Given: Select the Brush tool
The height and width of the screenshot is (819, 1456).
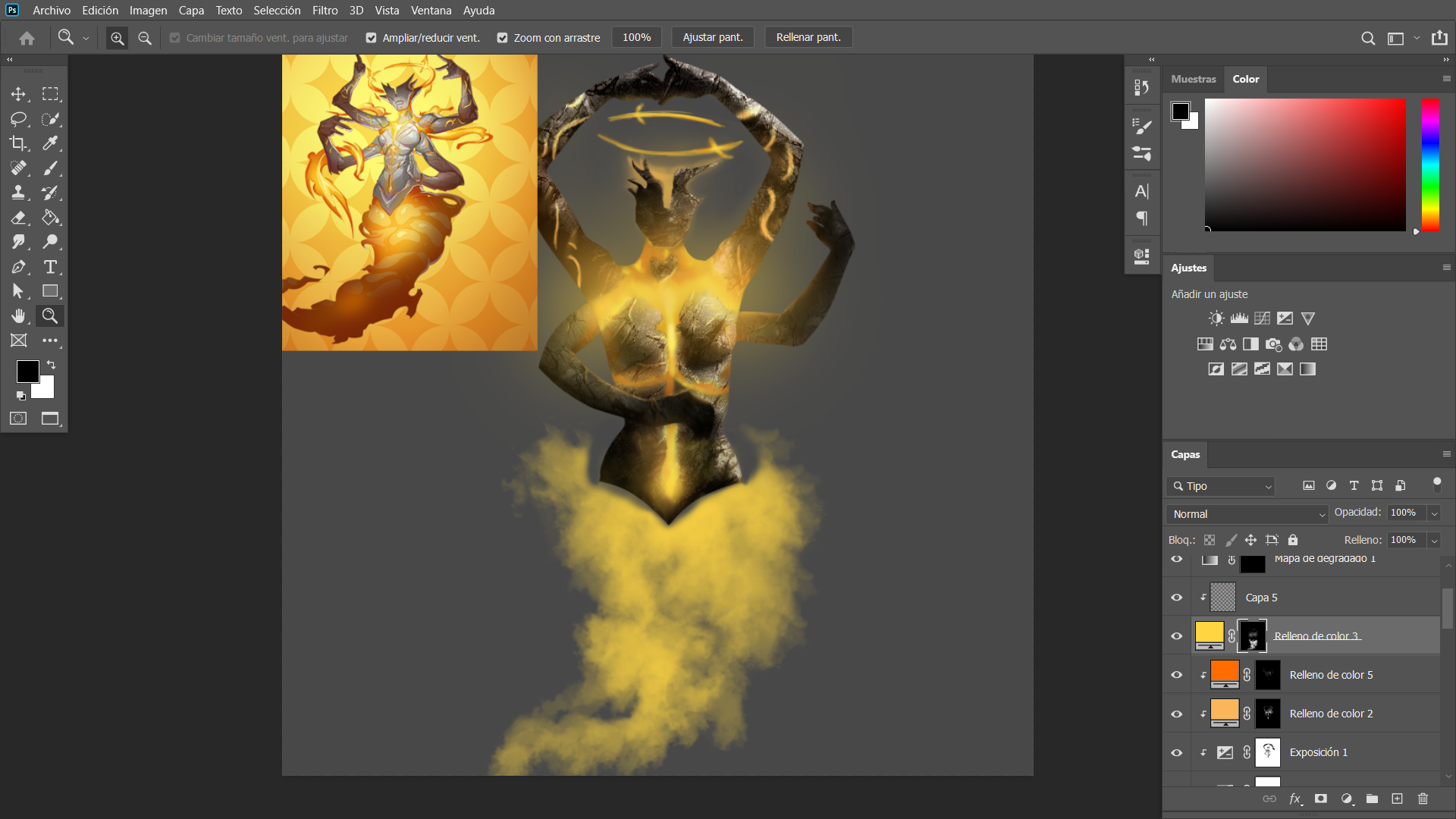Looking at the screenshot, I should coord(50,168).
